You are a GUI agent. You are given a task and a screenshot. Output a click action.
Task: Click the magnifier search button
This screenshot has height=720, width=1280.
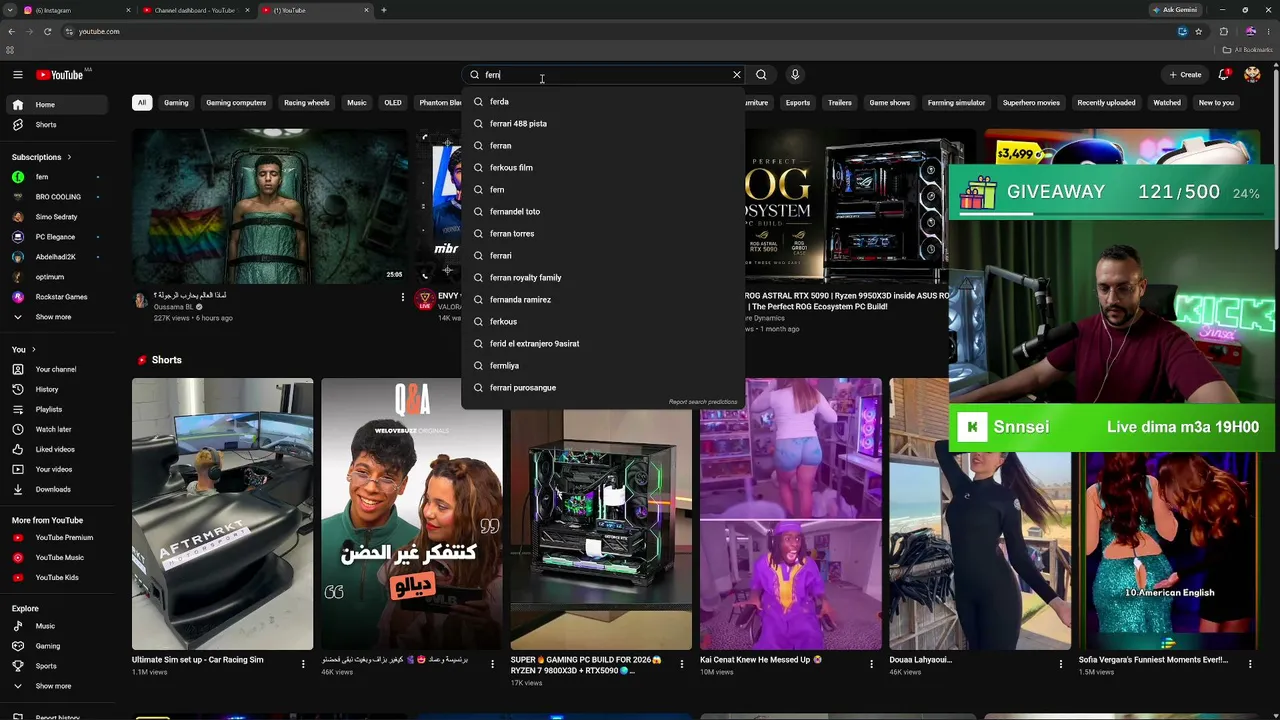(x=761, y=75)
